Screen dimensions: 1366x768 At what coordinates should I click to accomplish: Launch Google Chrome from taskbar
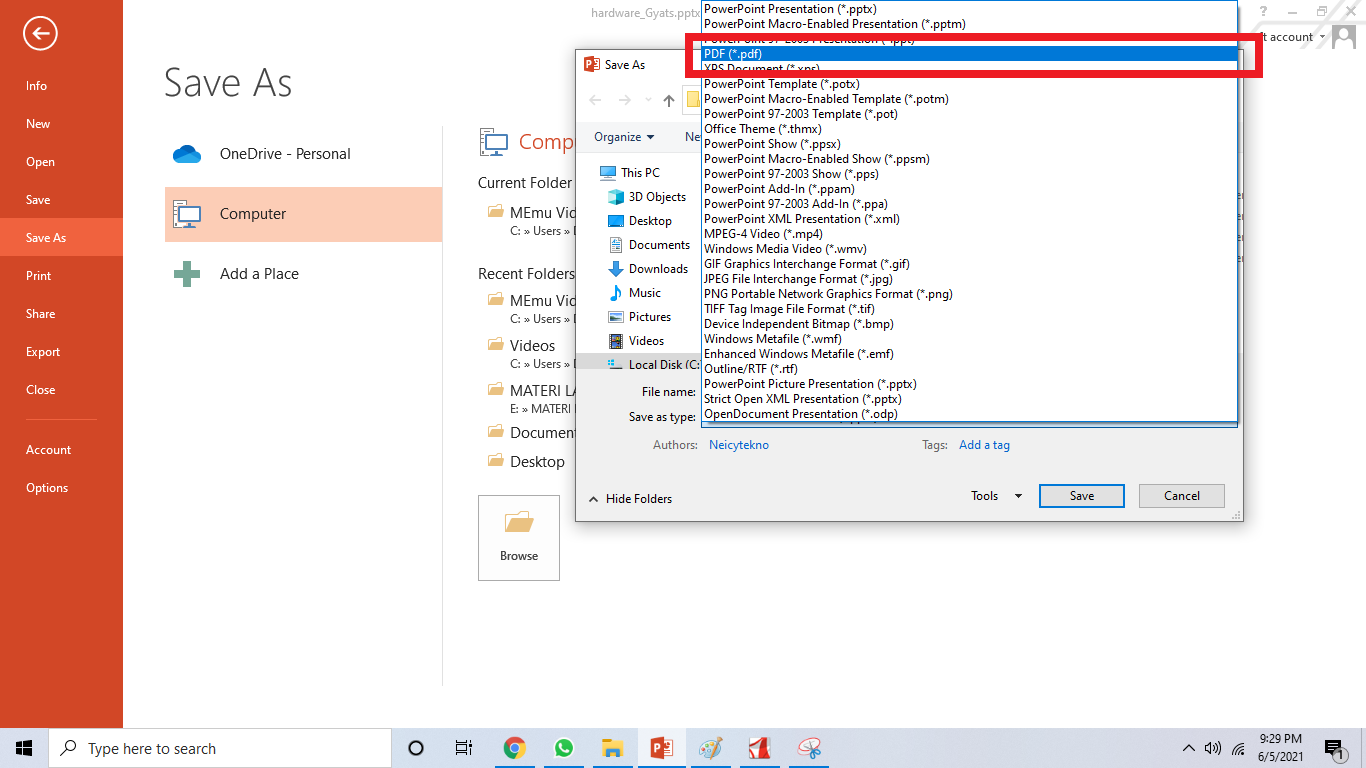coord(515,748)
